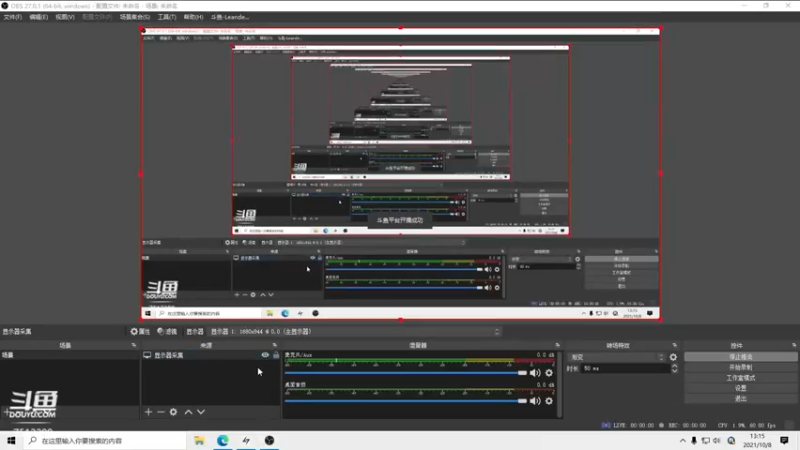Image resolution: width=800 pixels, height=450 pixels.
Task: Click the microphone tray icon
Action: pos(694,441)
